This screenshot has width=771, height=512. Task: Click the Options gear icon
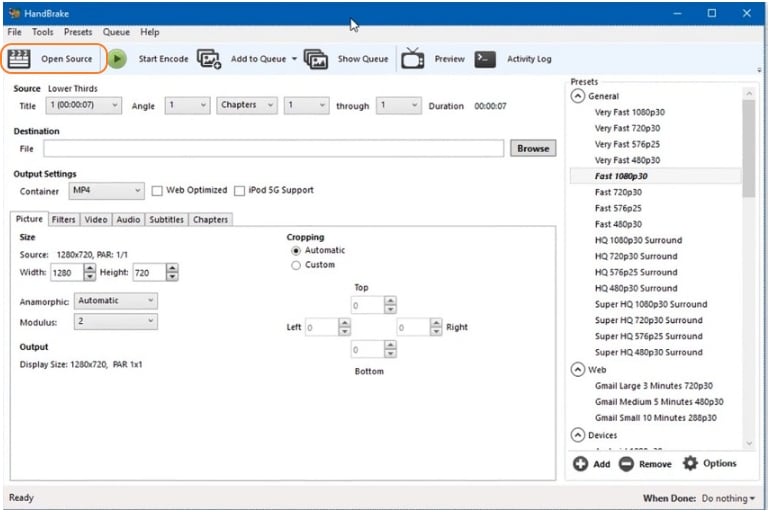(x=690, y=463)
